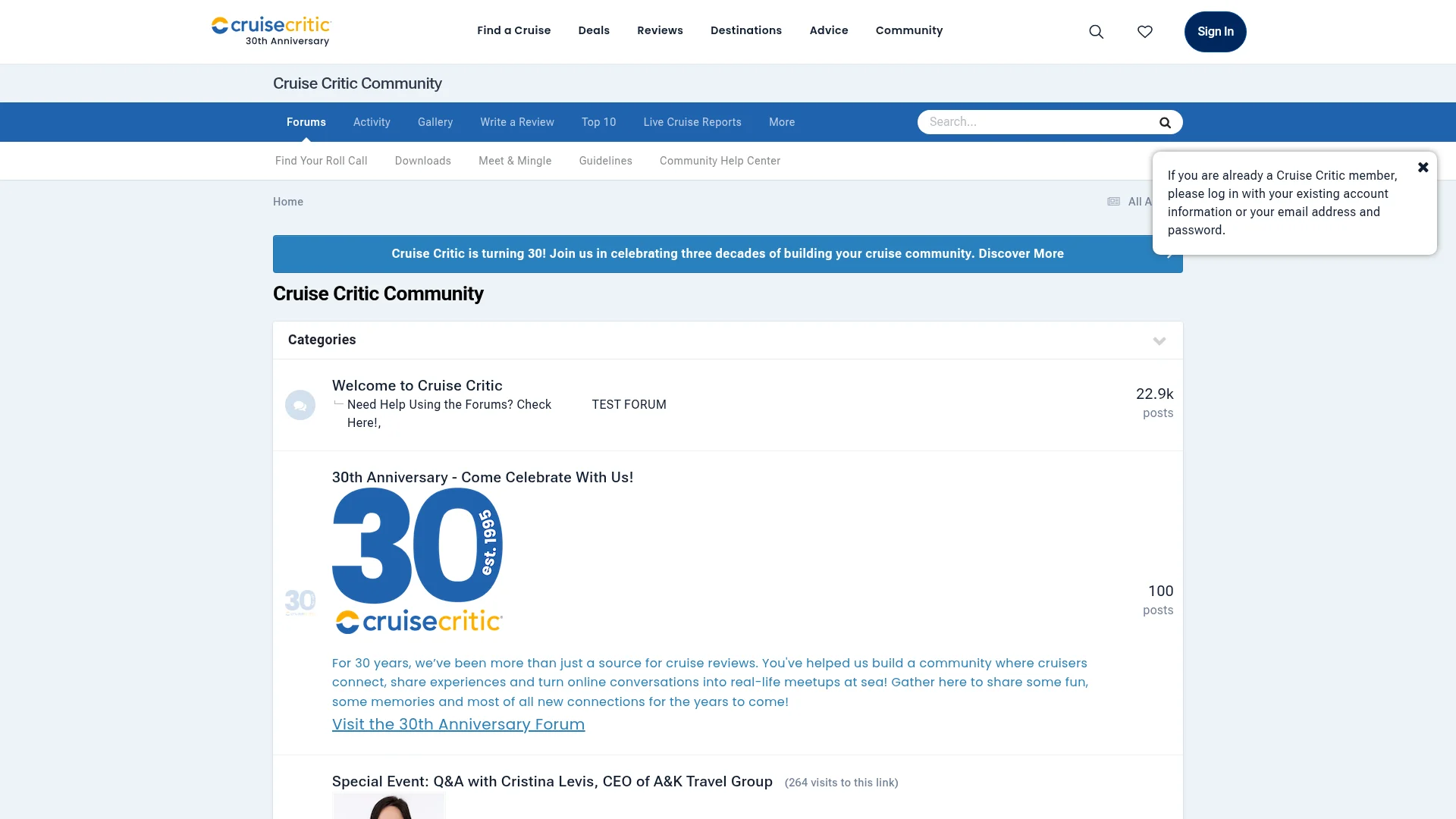Close the login info popup
The image size is (1456, 819).
(1423, 167)
